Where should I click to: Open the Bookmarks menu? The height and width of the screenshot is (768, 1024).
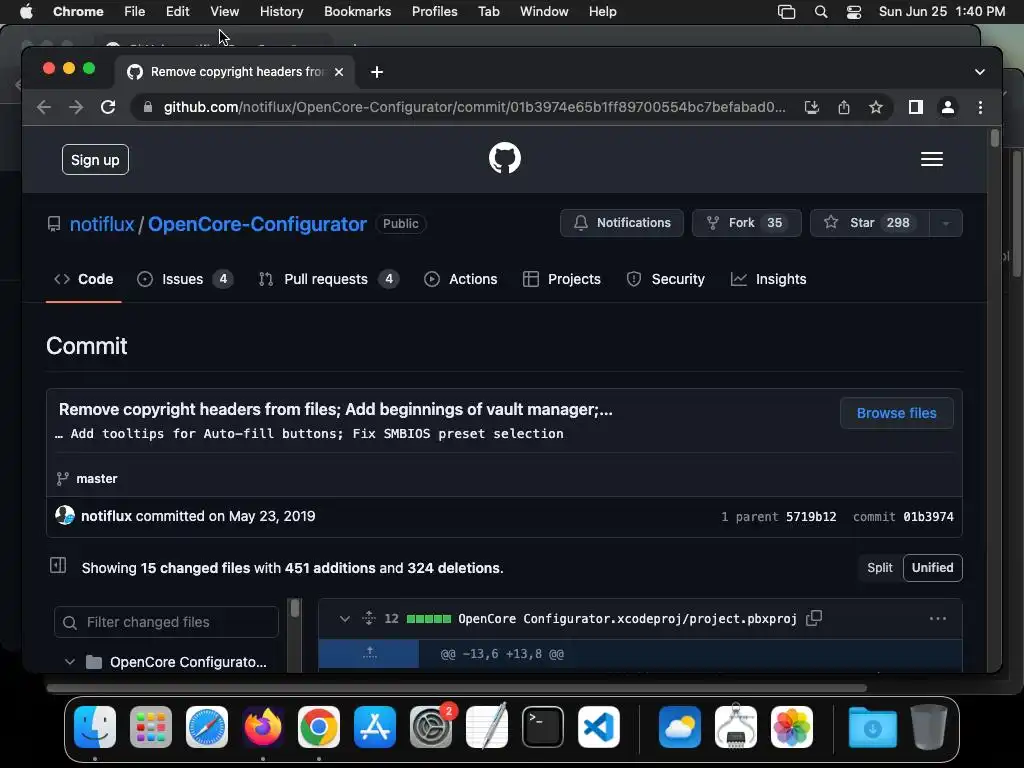coord(357,12)
